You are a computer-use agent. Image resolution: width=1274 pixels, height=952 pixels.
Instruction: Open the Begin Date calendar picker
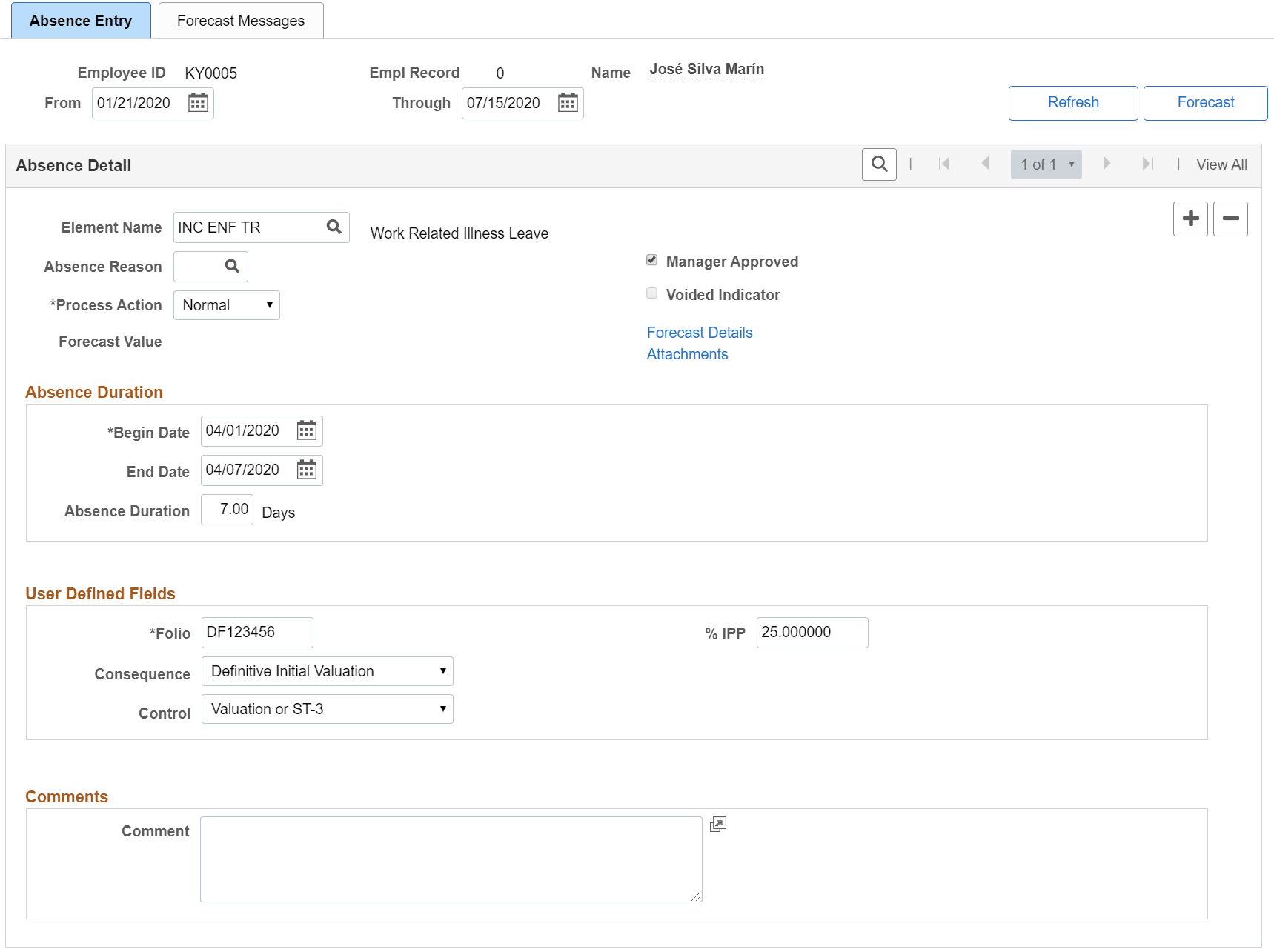click(307, 430)
